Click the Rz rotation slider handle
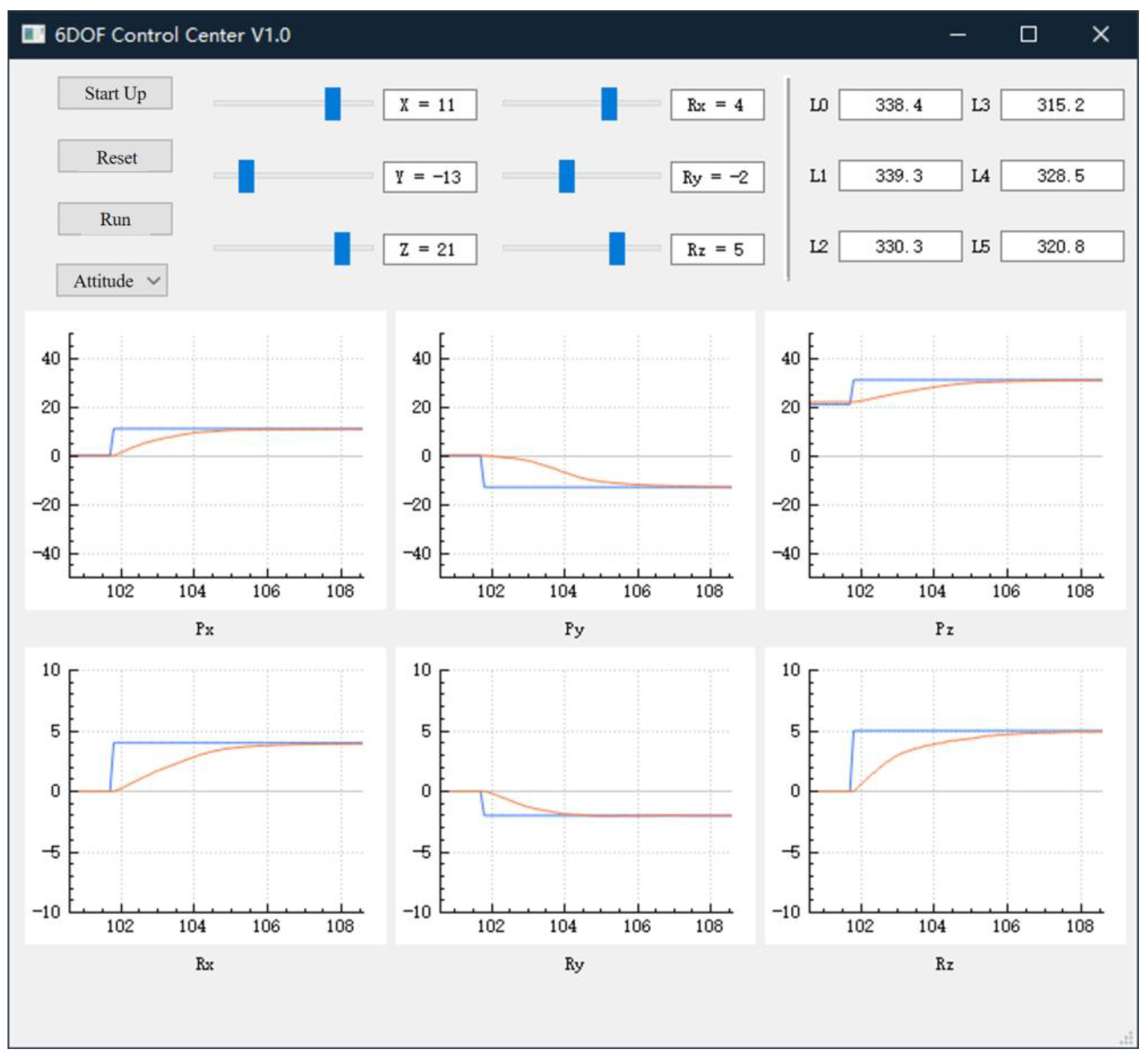1148x1058 pixels. [617, 248]
